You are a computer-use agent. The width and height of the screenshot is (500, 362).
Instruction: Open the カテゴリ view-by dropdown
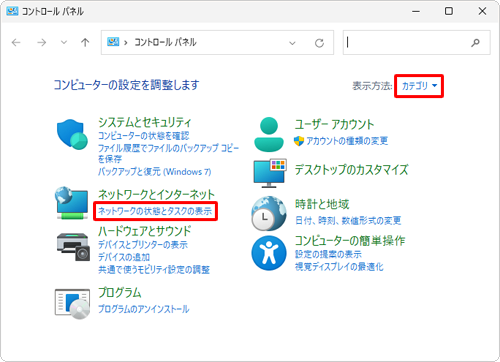coord(419,86)
